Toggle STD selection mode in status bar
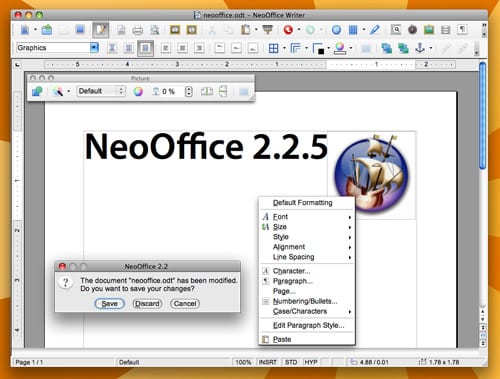Screen dimensions: 500x379 pyautogui.click(x=291, y=362)
